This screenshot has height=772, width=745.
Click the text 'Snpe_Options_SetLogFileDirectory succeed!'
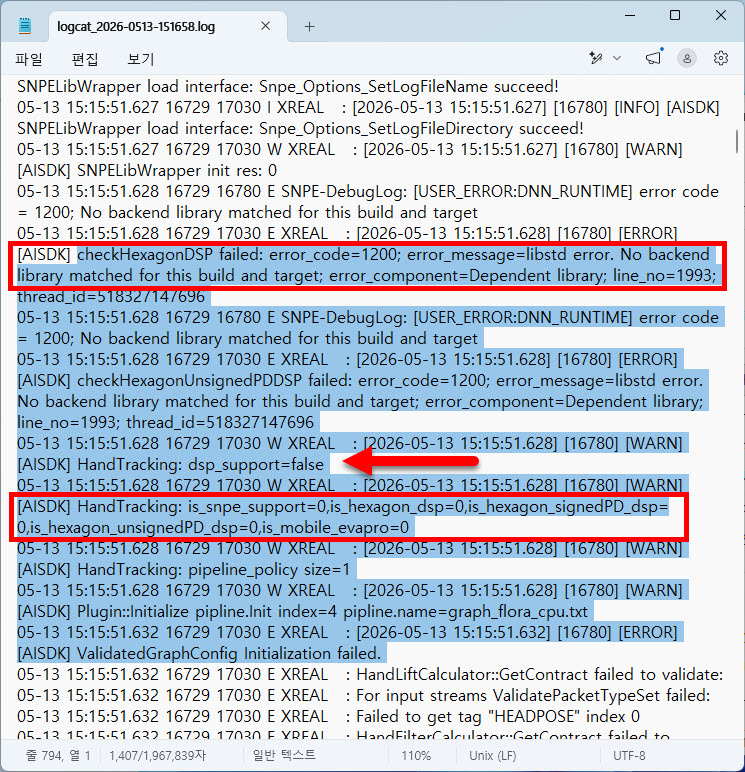click(421, 129)
